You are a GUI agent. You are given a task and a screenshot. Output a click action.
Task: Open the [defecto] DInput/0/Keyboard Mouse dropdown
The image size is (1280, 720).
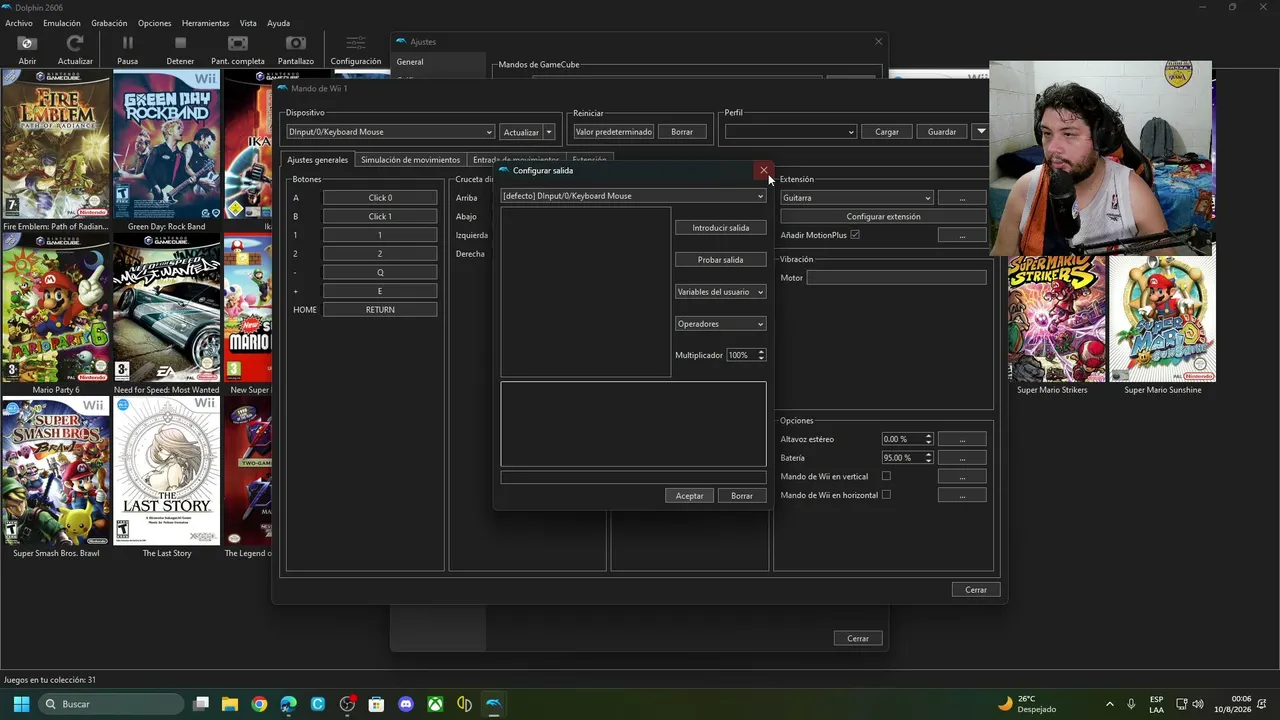click(x=633, y=196)
